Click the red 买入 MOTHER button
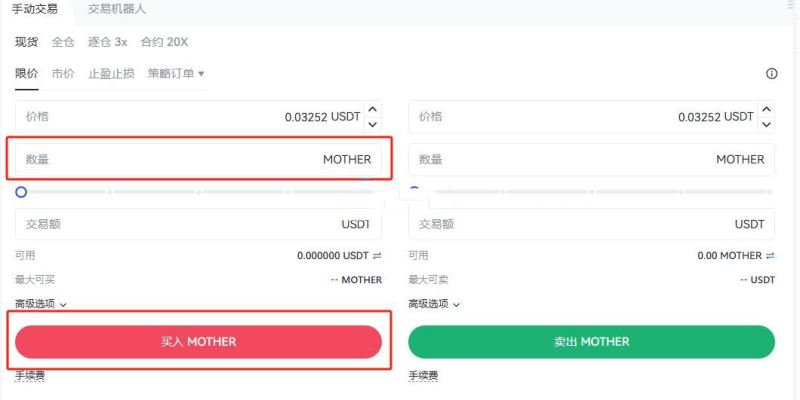 [198, 342]
